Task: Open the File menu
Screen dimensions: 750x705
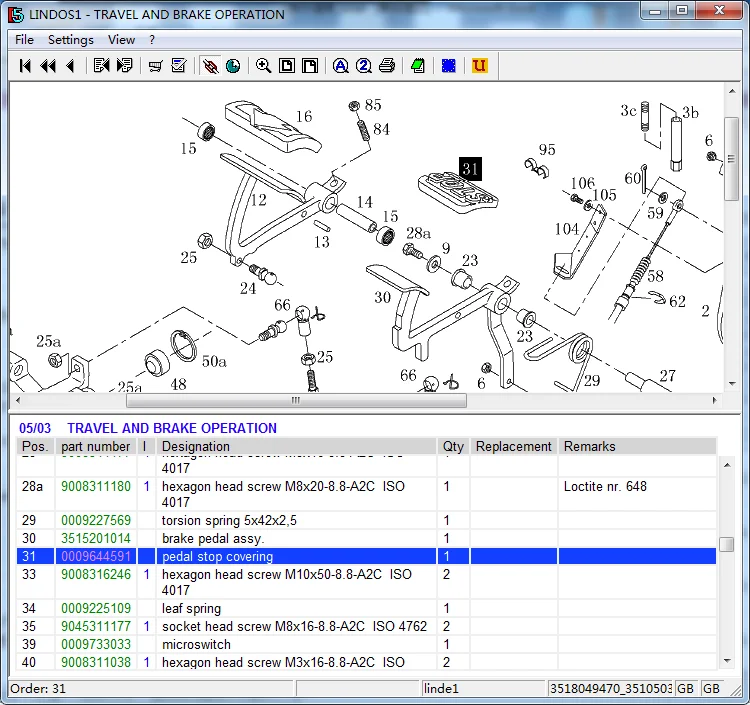Action: click(x=24, y=40)
